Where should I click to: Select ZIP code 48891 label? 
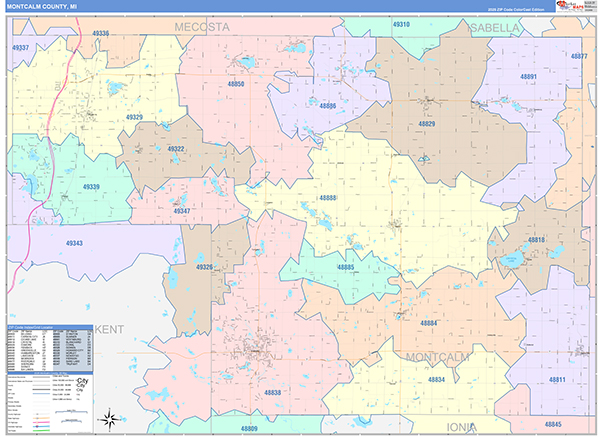tap(528, 77)
